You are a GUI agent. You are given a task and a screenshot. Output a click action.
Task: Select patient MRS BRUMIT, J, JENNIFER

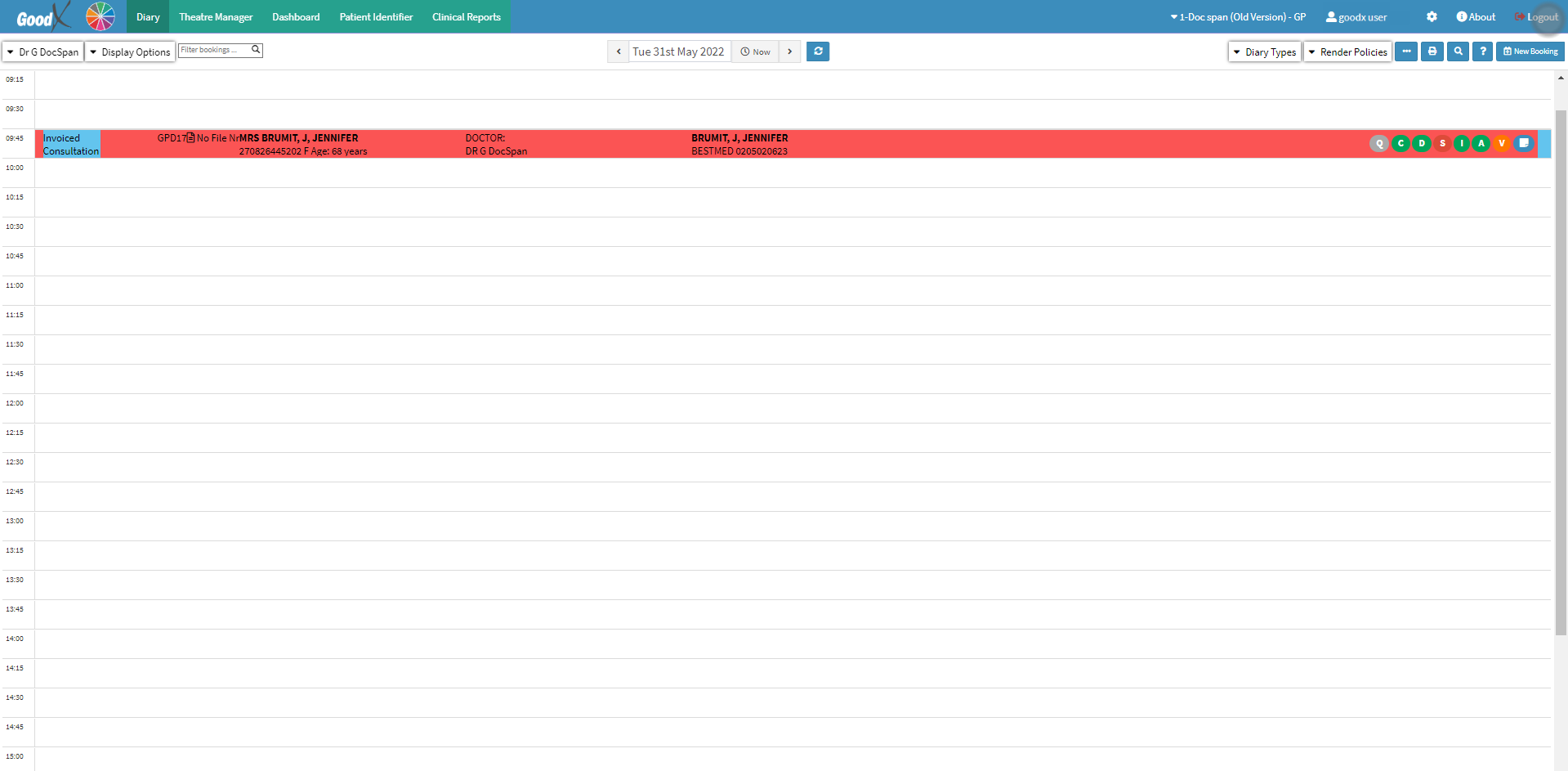[298, 138]
